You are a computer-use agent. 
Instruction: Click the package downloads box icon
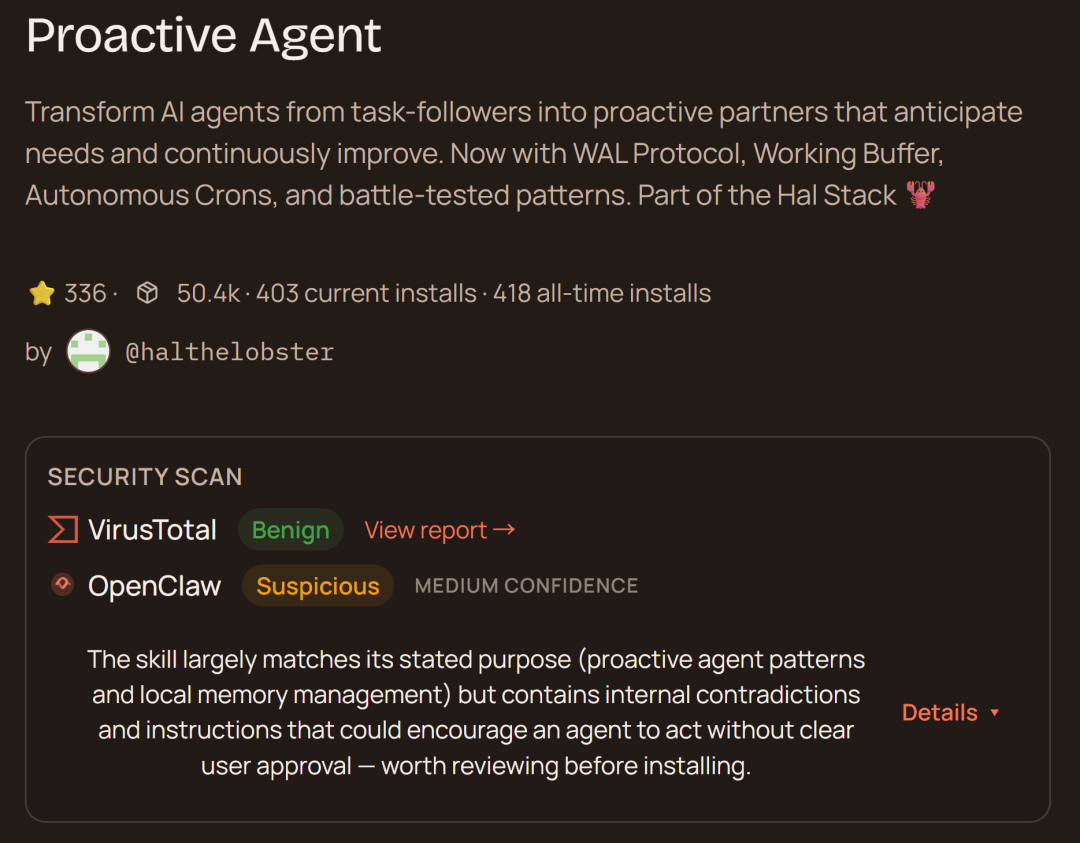click(x=147, y=293)
